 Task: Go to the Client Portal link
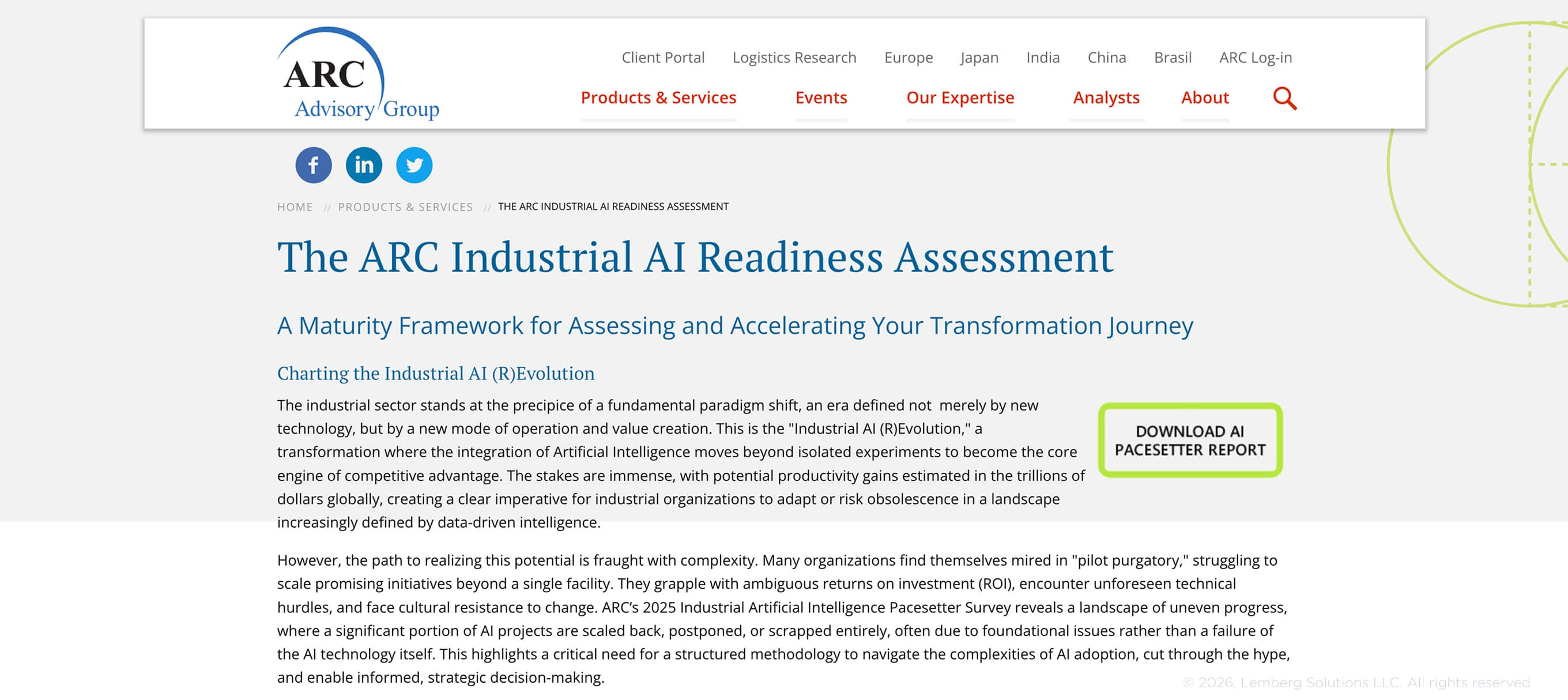coord(663,57)
